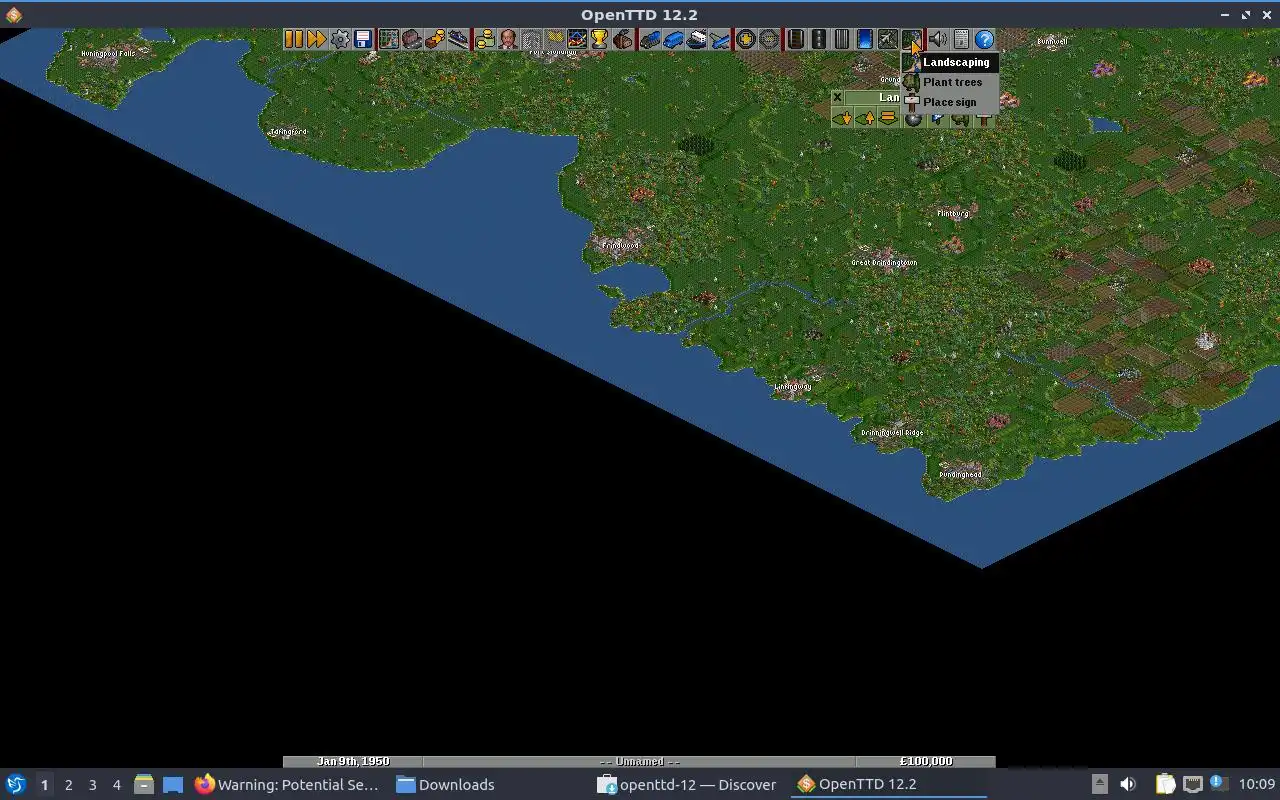Viewport: 1280px width, 800px height.
Task: Click the taskbar clock
Action: tap(1257, 785)
